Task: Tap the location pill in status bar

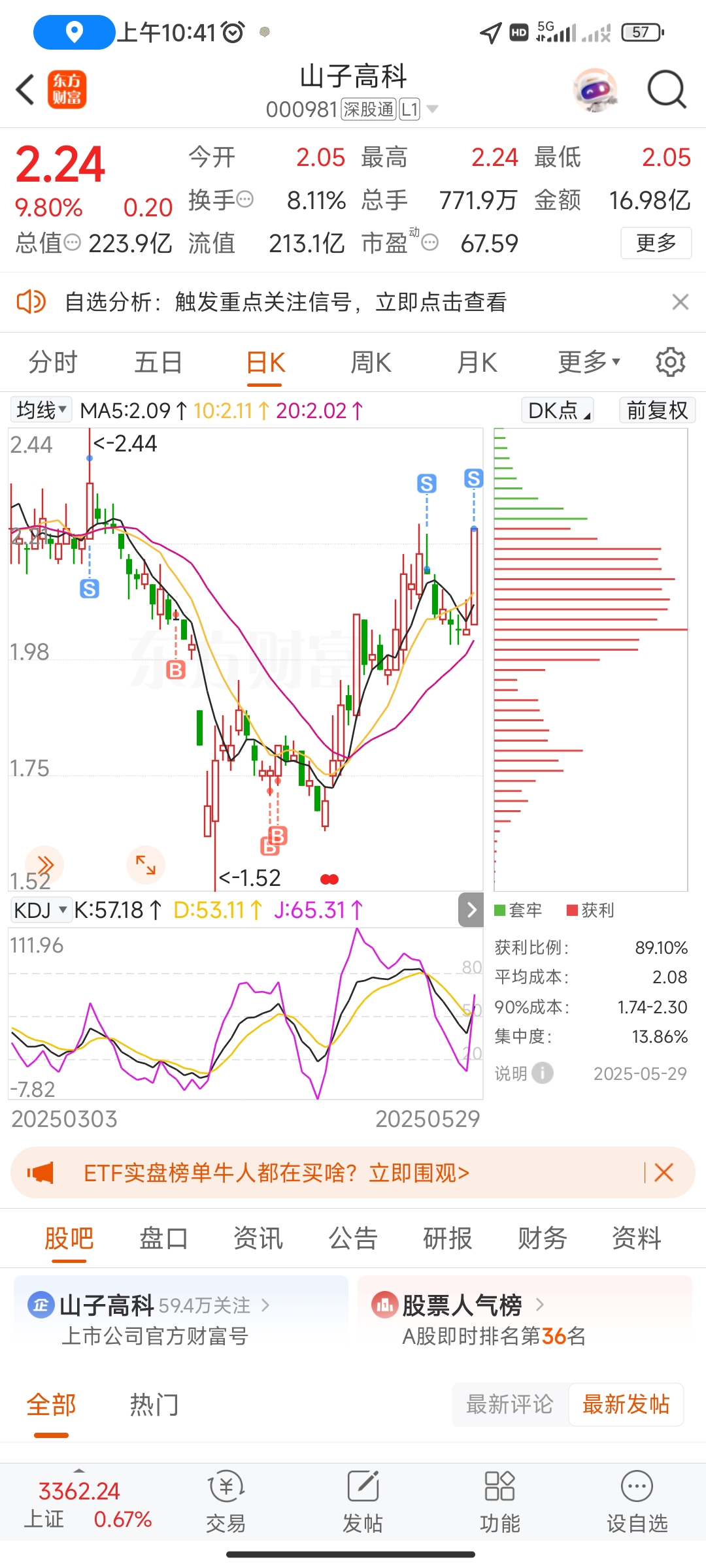Action: coord(74,32)
